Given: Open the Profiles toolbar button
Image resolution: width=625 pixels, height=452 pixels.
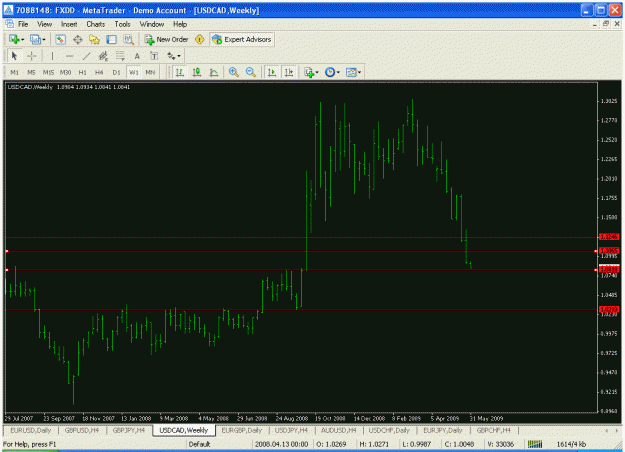Looking at the screenshot, I should [35, 39].
